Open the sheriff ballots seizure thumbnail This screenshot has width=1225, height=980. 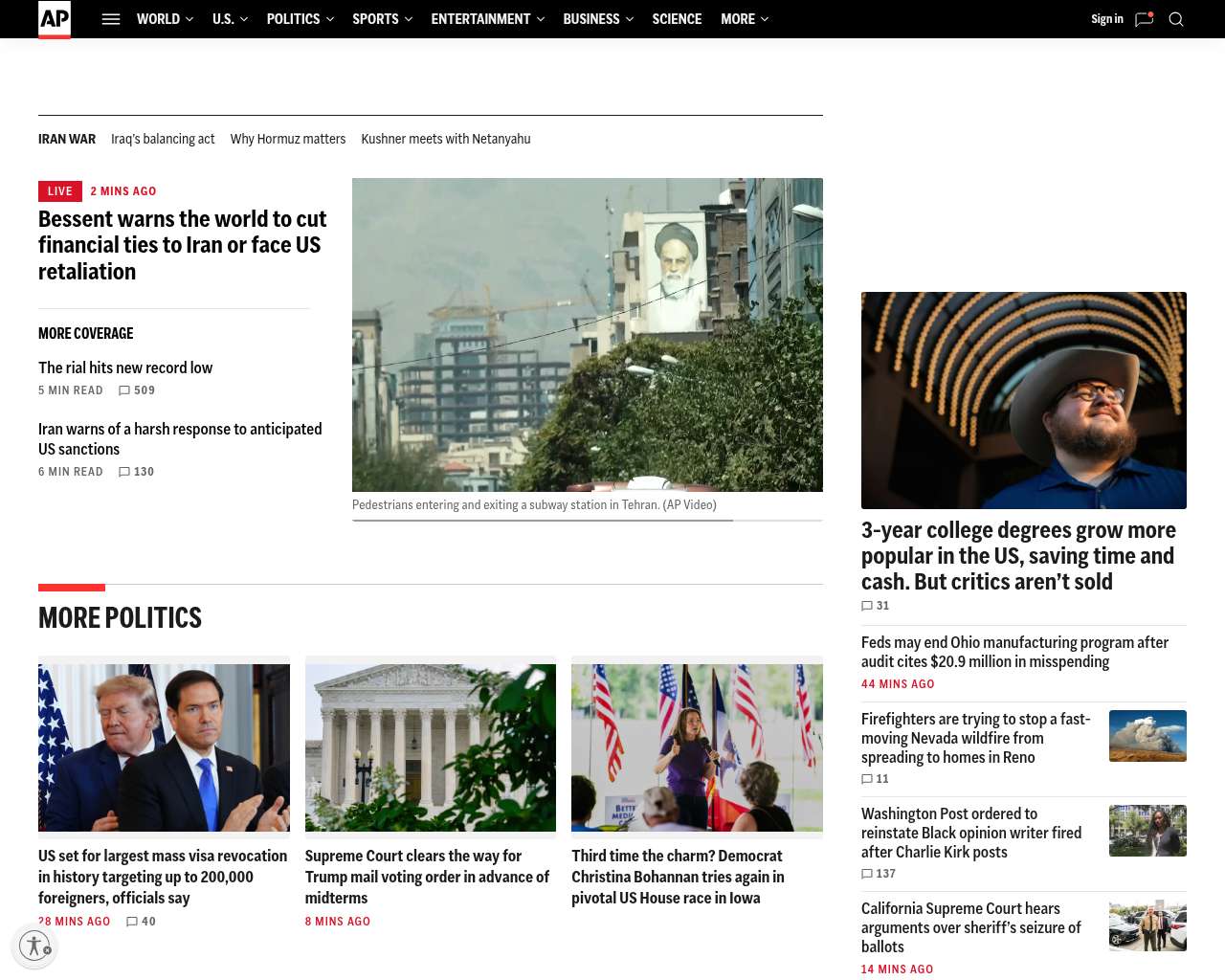(x=1147, y=925)
